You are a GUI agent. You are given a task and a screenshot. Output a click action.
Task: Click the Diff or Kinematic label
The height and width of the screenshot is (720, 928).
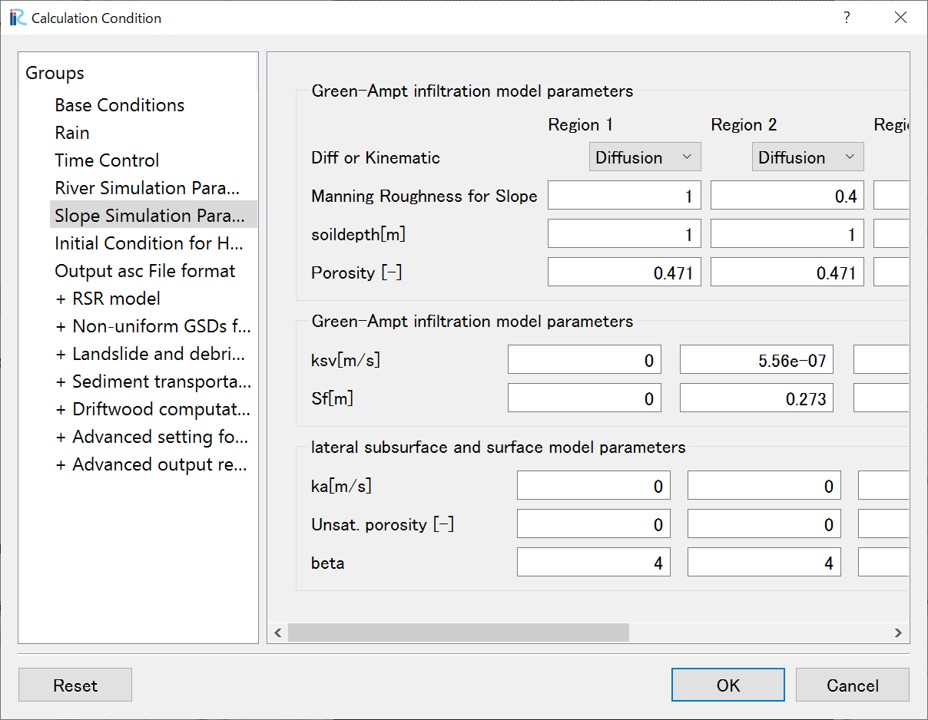(x=375, y=157)
